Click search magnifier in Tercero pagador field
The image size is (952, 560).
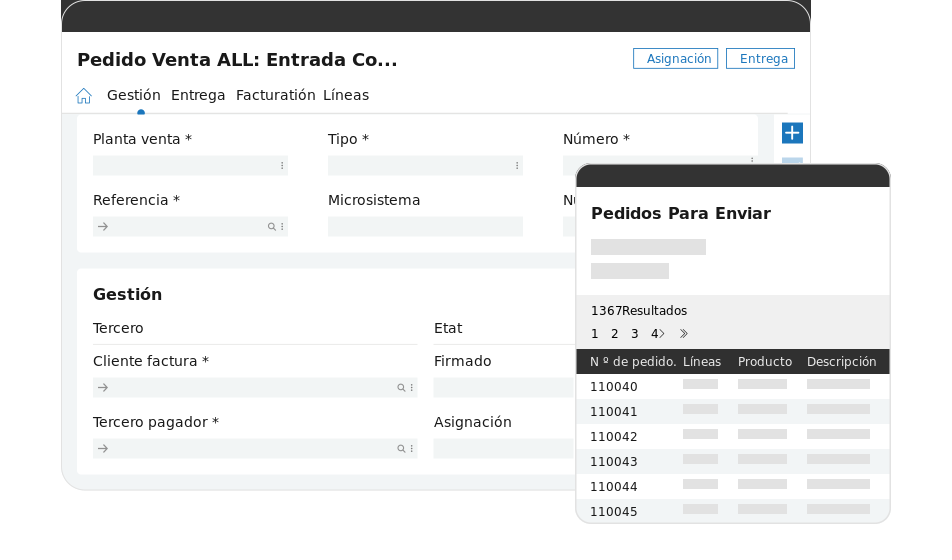click(x=401, y=449)
